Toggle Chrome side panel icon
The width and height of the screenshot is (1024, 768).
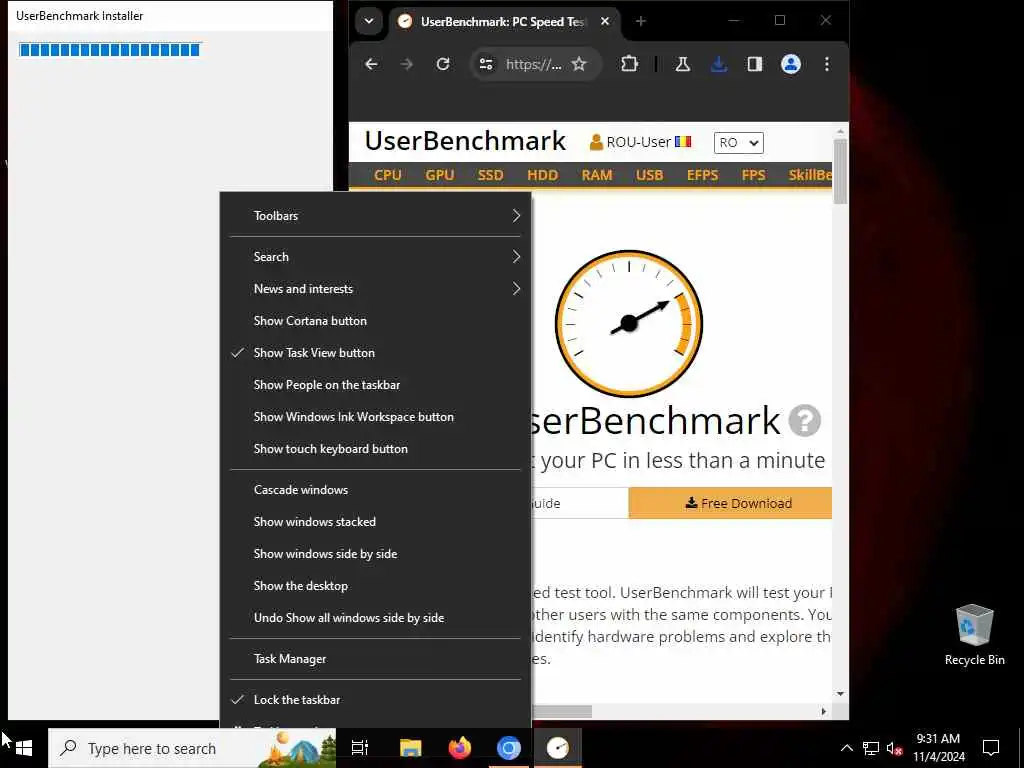[755, 64]
